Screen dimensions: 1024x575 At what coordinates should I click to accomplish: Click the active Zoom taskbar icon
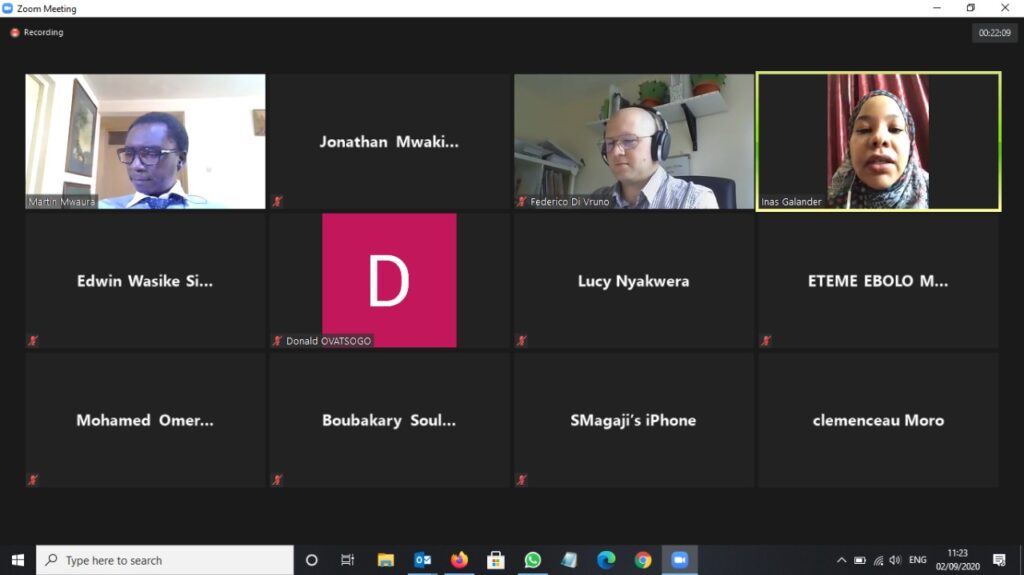pos(680,560)
